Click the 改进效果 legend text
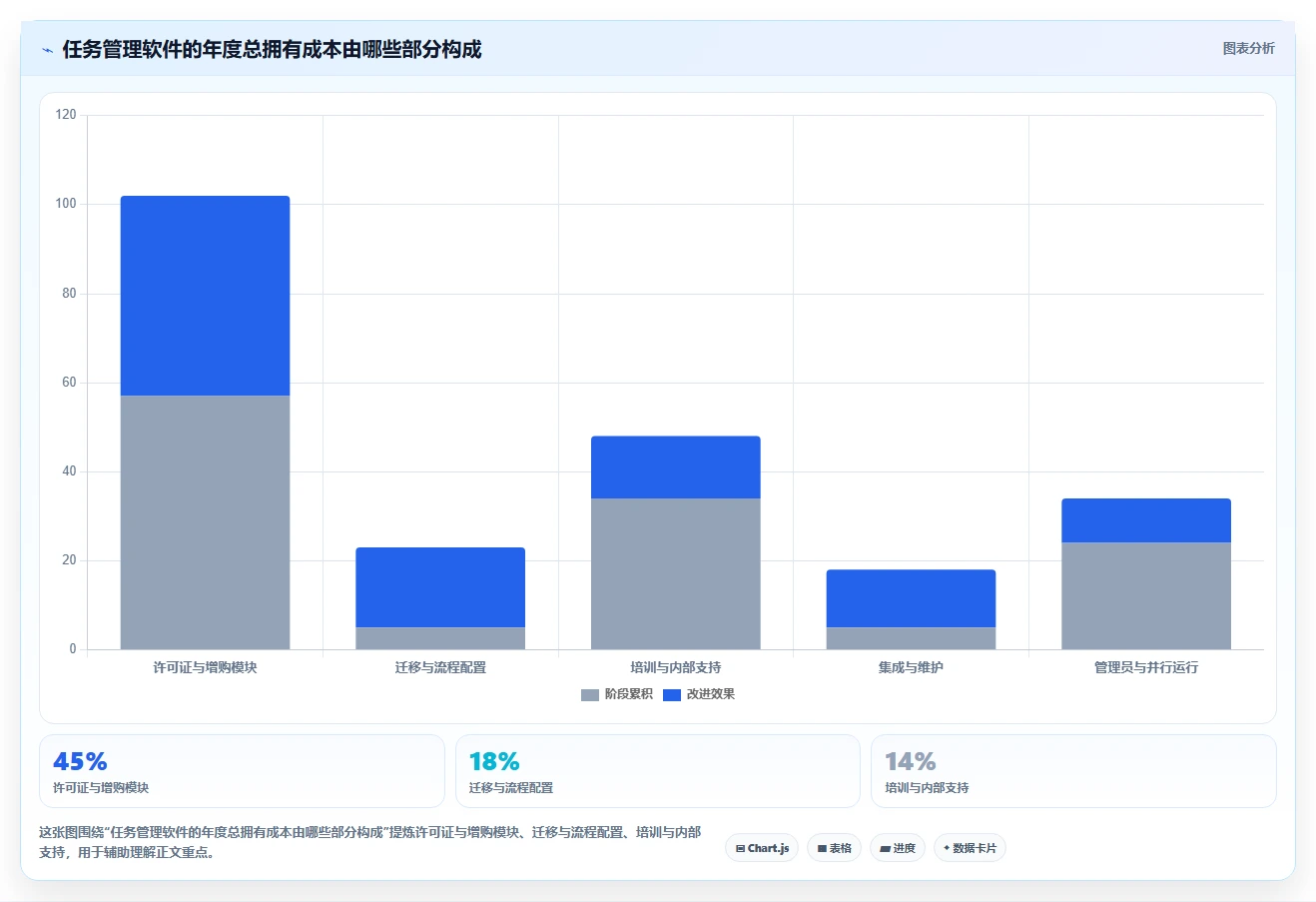The image size is (1316, 902). [711, 694]
